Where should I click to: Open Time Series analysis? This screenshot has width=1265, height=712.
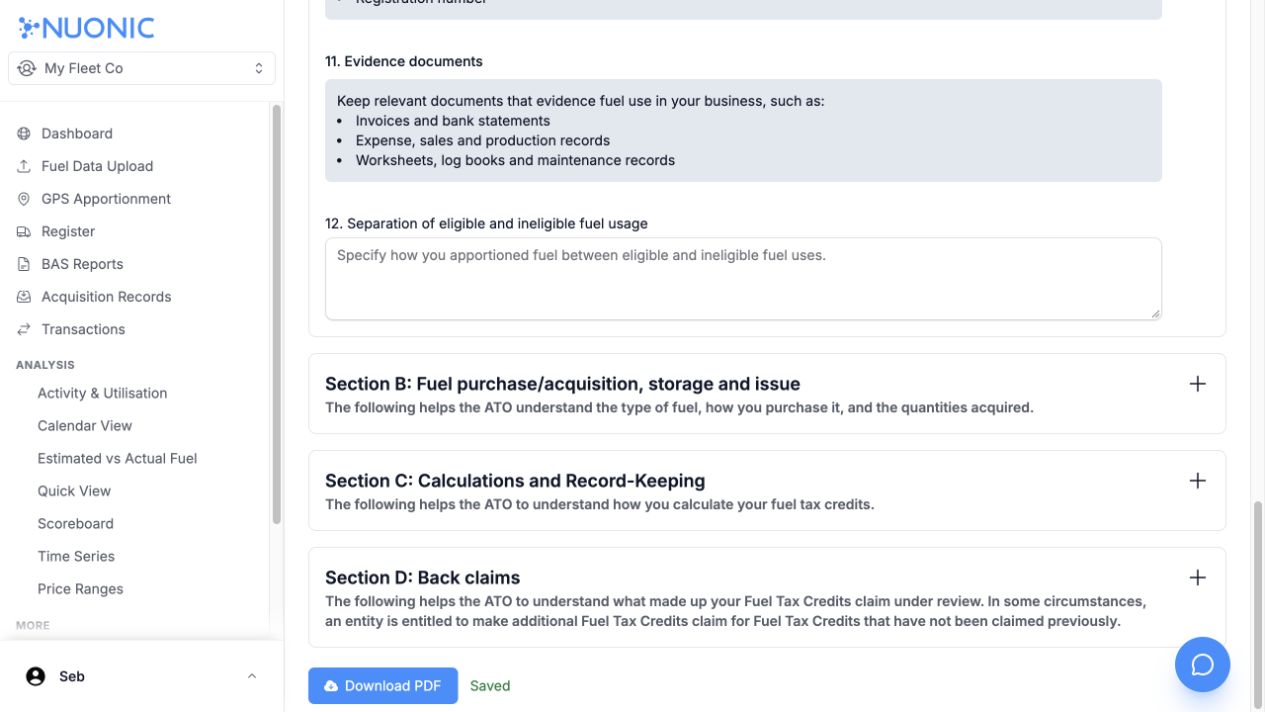click(x=76, y=556)
